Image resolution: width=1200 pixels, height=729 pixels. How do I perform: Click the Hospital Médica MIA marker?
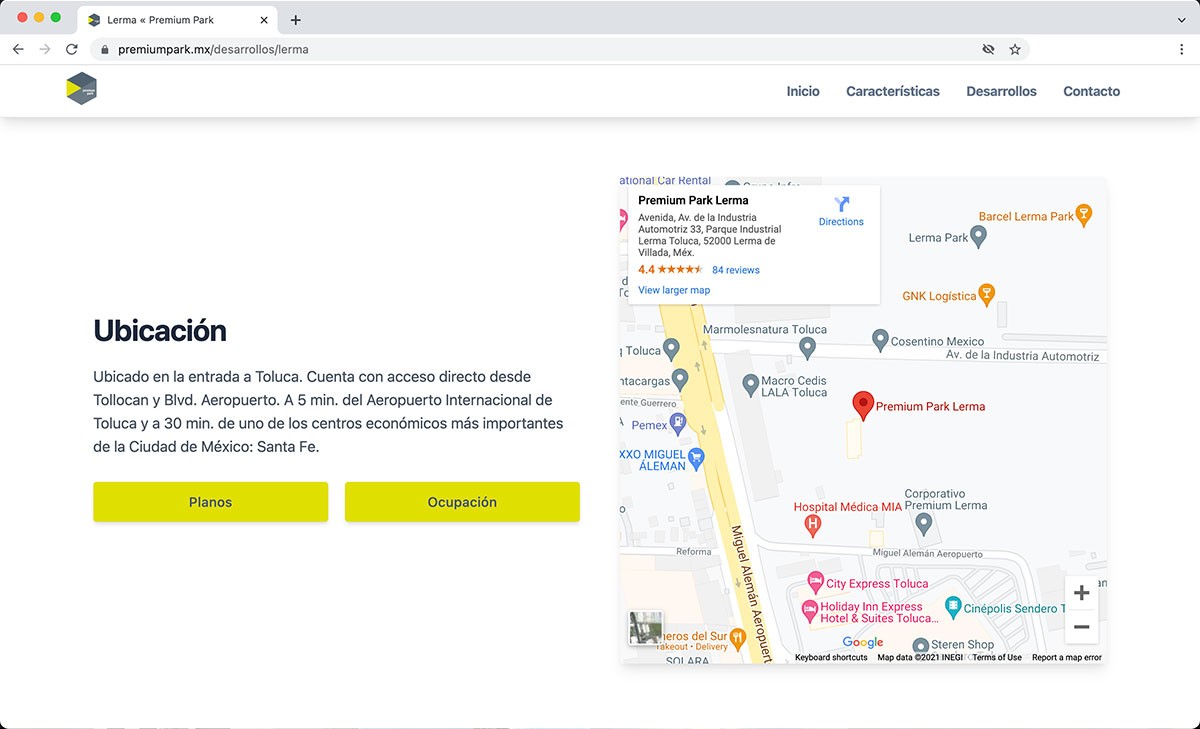coord(813,523)
